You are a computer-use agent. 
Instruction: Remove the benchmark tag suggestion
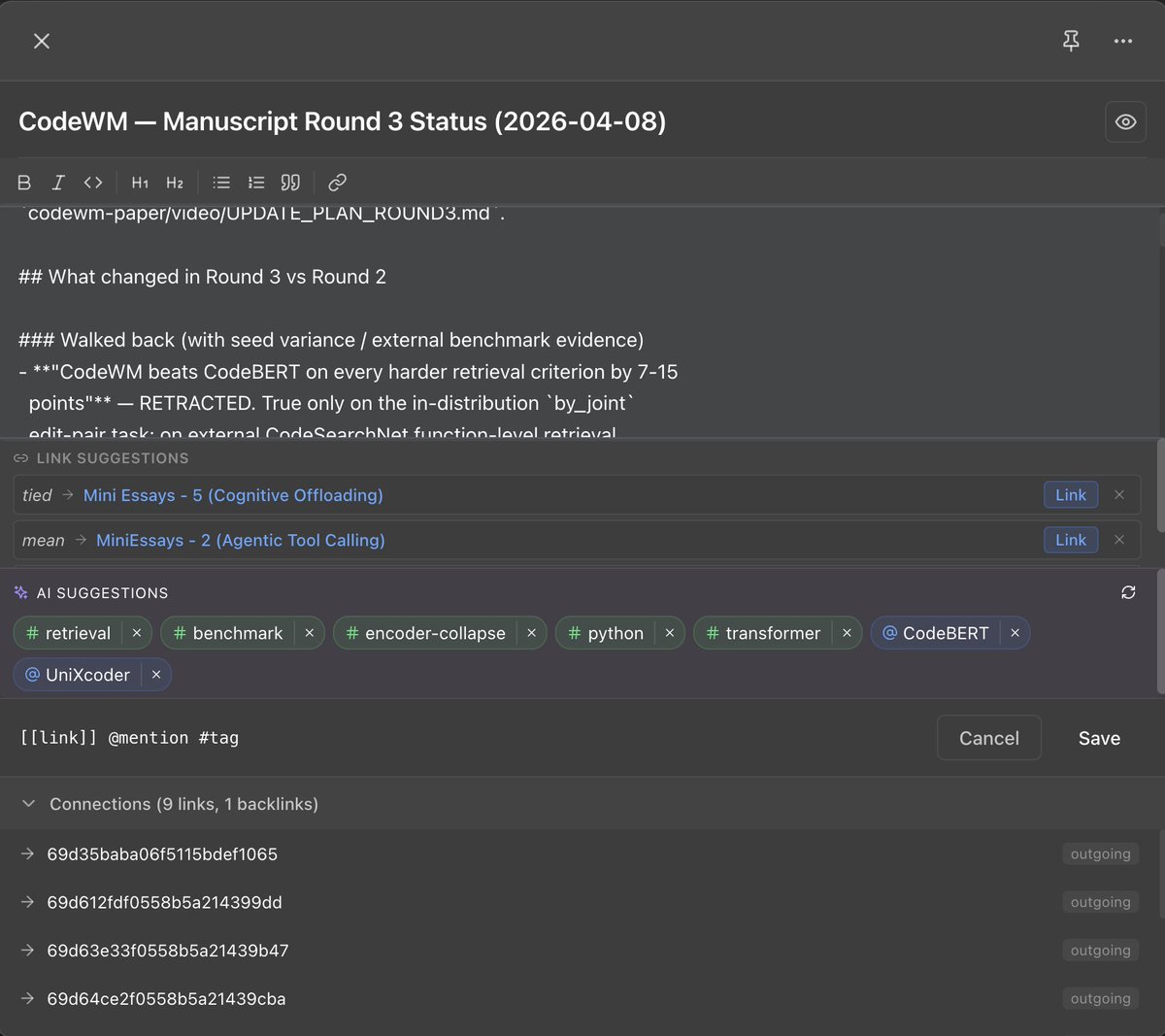309,633
